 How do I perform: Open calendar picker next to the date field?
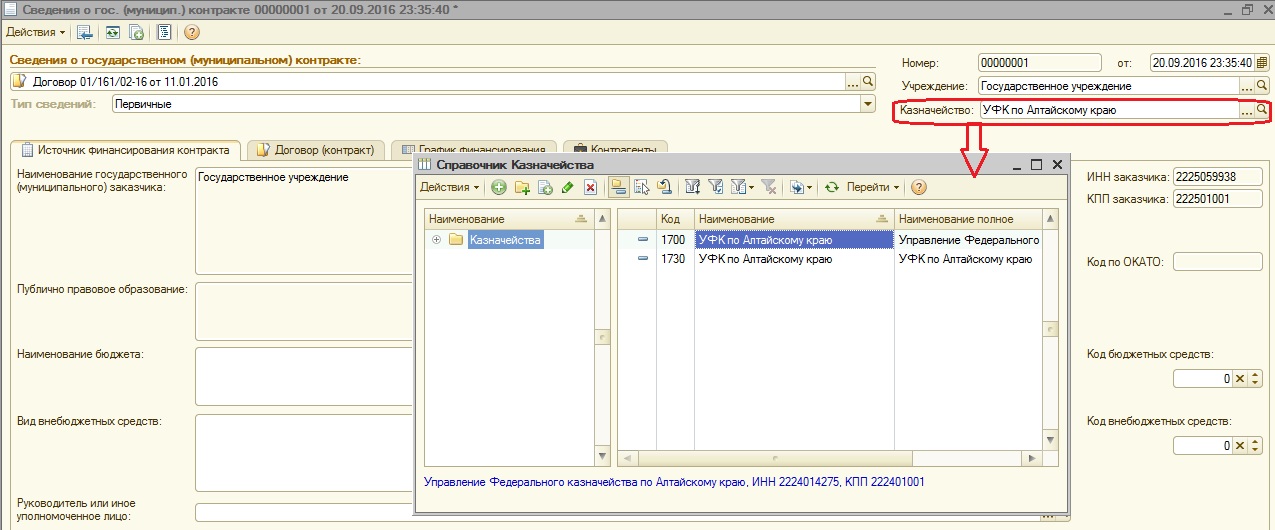click(1261, 61)
